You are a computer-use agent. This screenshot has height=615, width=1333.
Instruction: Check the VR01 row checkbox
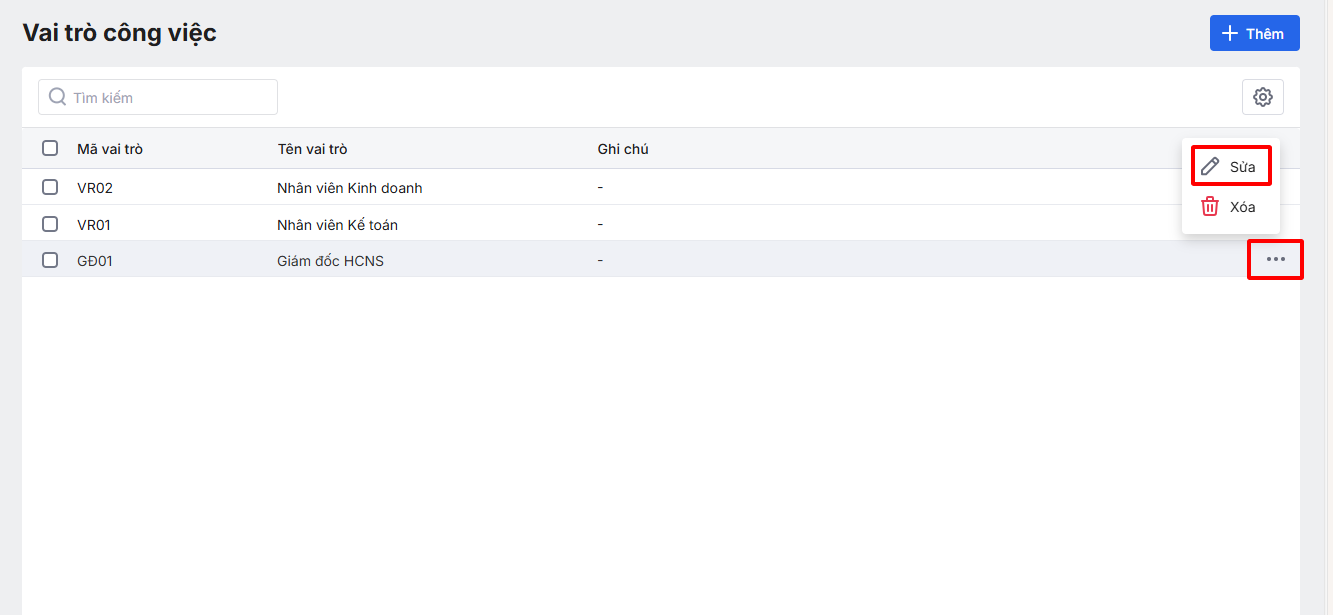tap(50, 224)
